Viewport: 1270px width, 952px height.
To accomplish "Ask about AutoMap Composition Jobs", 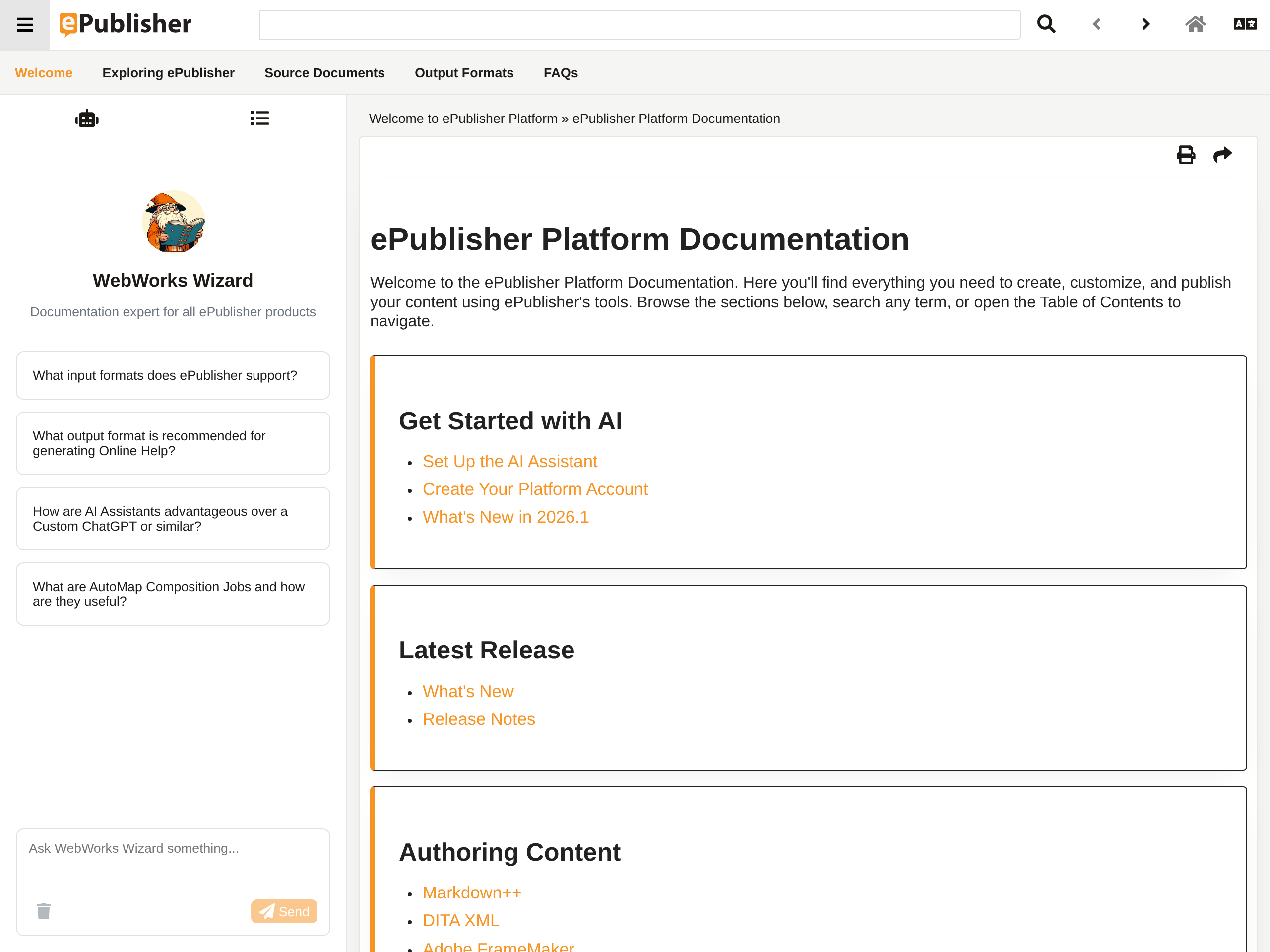I will pos(173,594).
